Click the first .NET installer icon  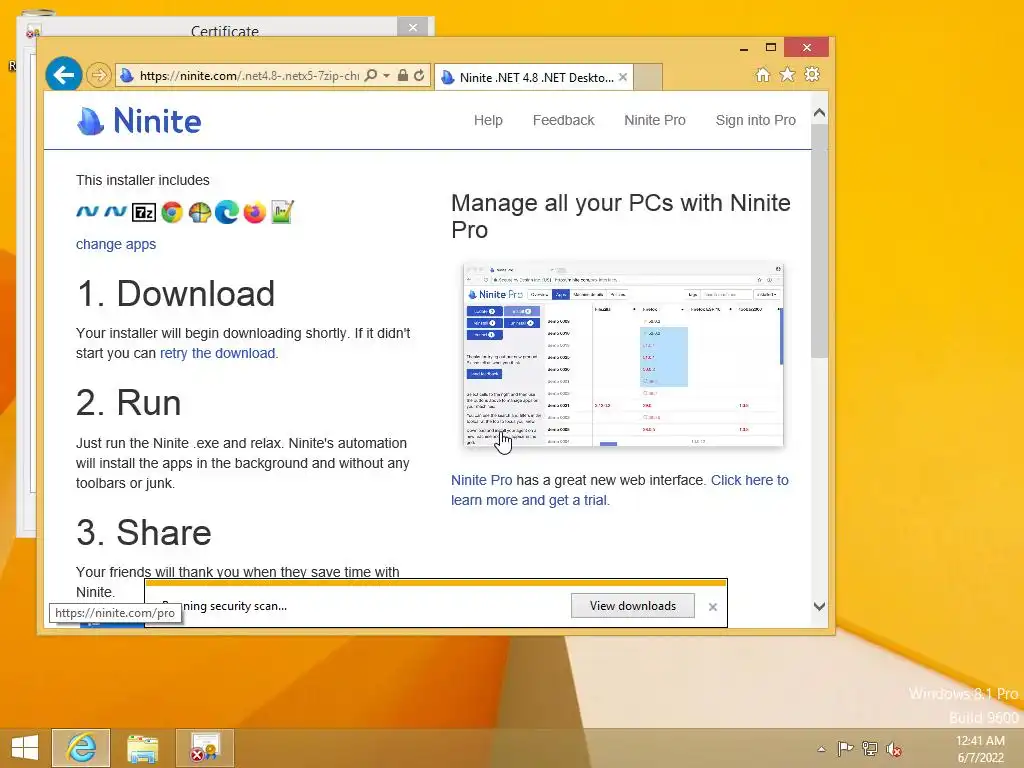coord(88,212)
